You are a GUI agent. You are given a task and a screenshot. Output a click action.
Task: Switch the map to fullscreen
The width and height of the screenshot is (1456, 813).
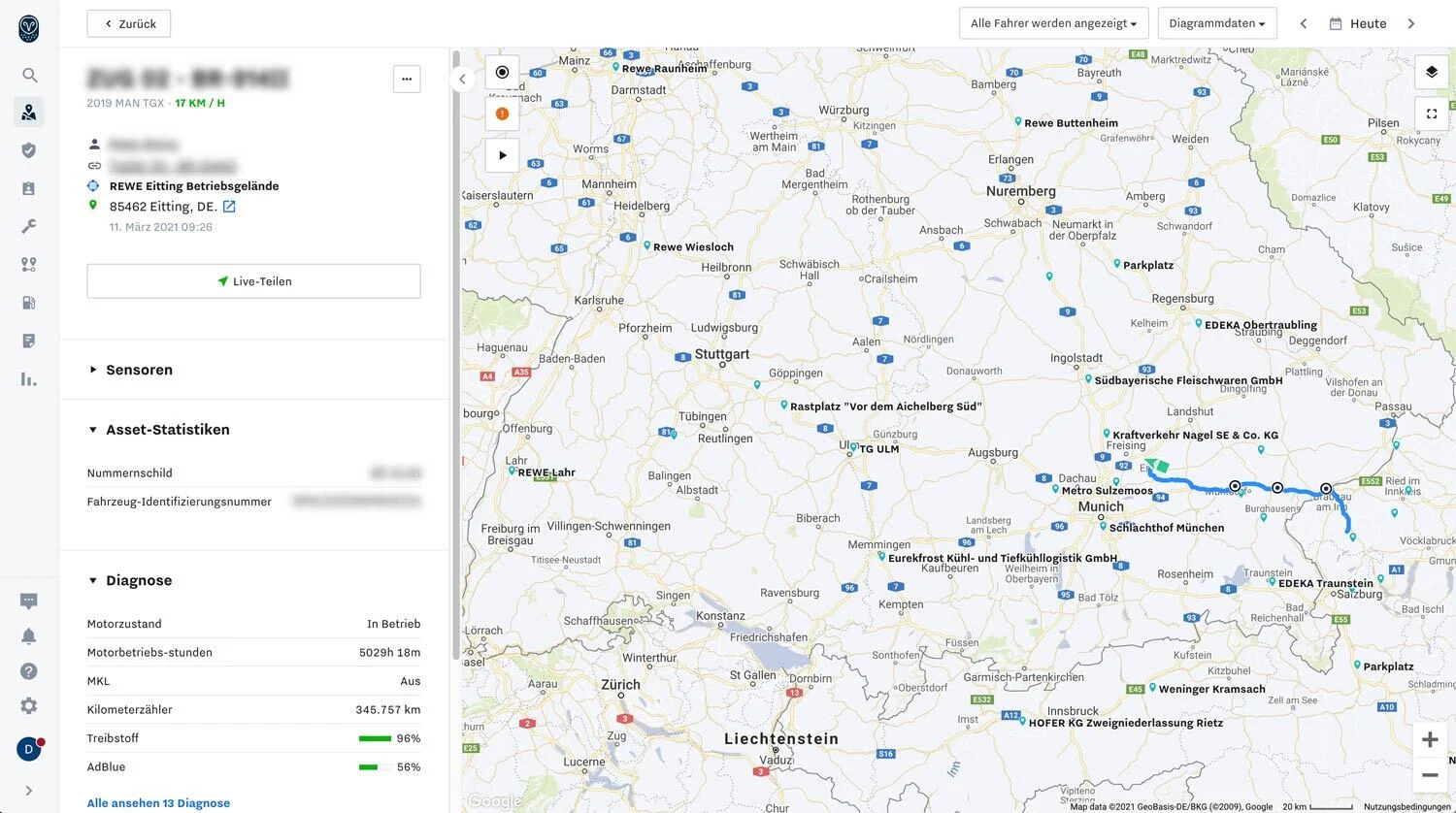[x=1431, y=114]
